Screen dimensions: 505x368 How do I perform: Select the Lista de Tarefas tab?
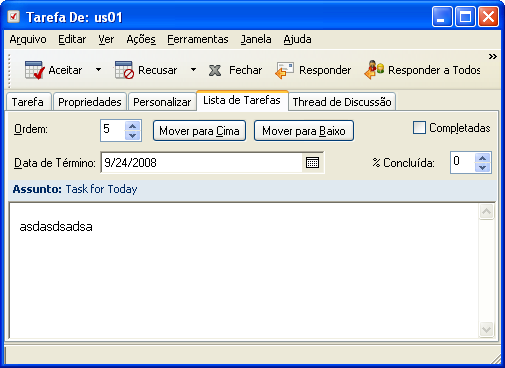[242, 100]
